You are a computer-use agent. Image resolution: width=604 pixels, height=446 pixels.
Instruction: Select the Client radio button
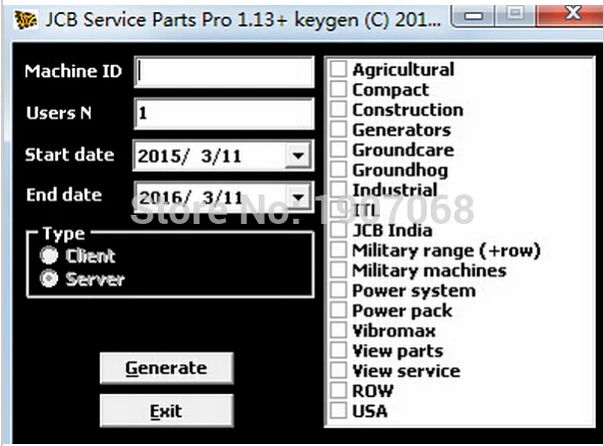coord(49,255)
